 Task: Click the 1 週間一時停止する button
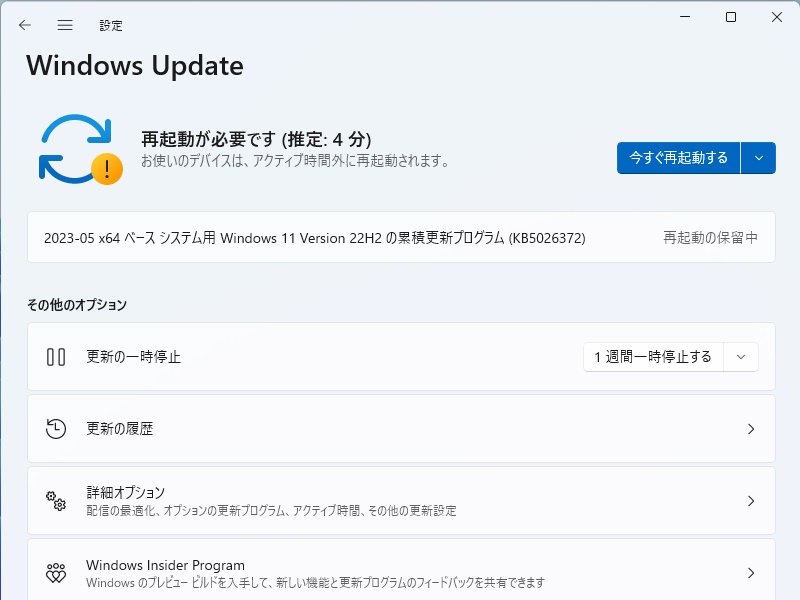click(x=653, y=357)
